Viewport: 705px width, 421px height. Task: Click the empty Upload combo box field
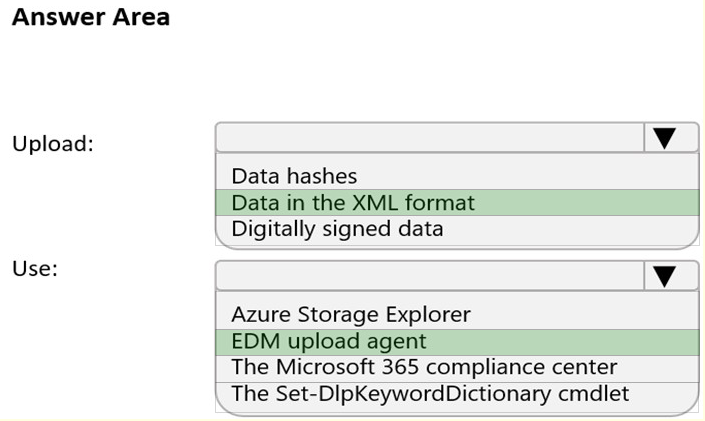[430, 138]
